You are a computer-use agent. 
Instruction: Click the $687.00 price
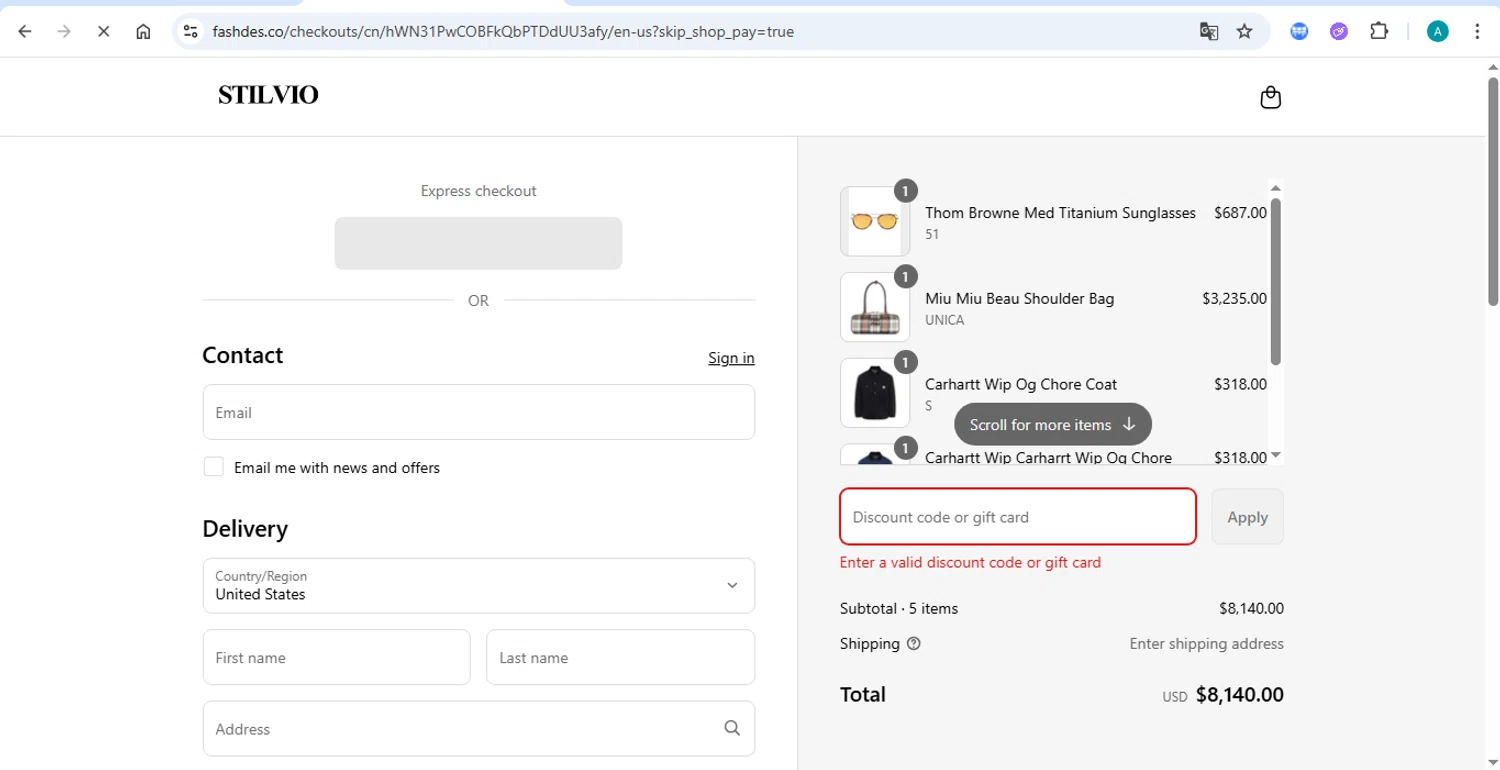click(x=1240, y=213)
